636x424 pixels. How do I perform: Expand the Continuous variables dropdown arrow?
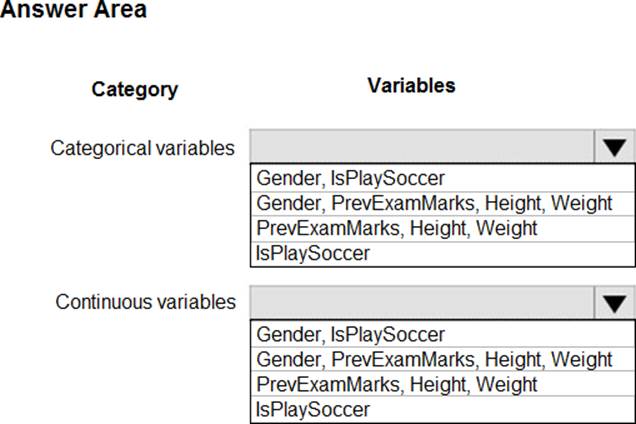coord(614,301)
